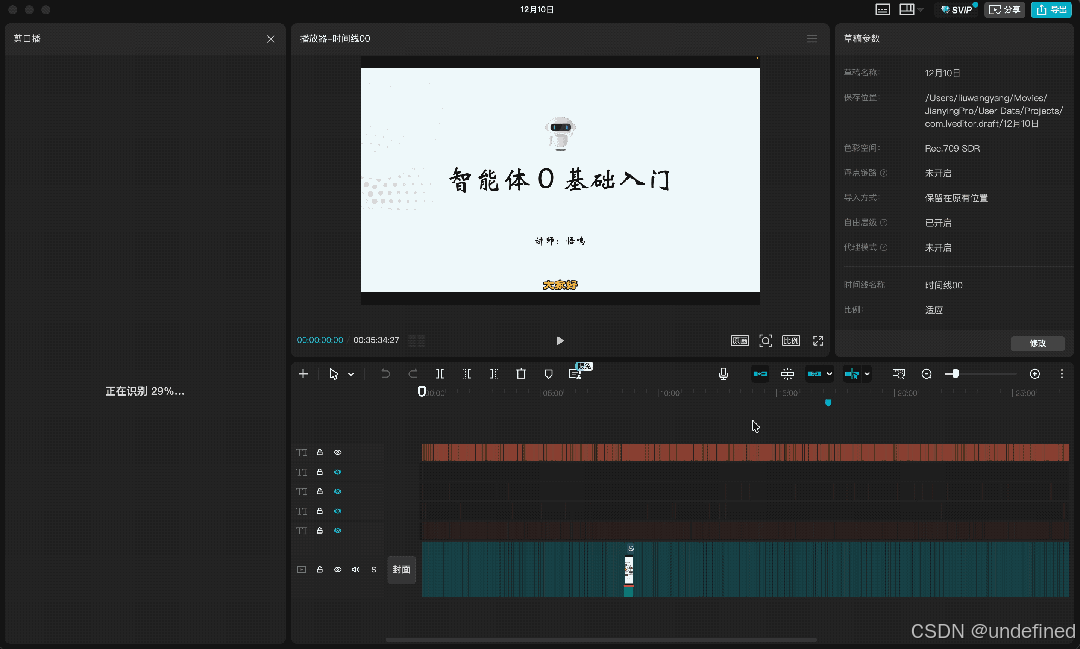Select the pointer selection tool
This screenshot has width=1080, height=649.
point(333,373)
